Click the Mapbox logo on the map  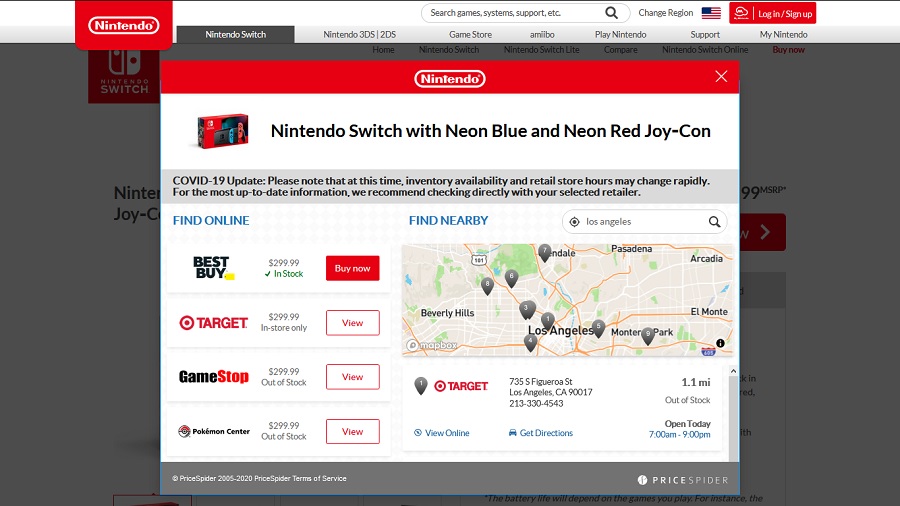click(x=432, y=345)
